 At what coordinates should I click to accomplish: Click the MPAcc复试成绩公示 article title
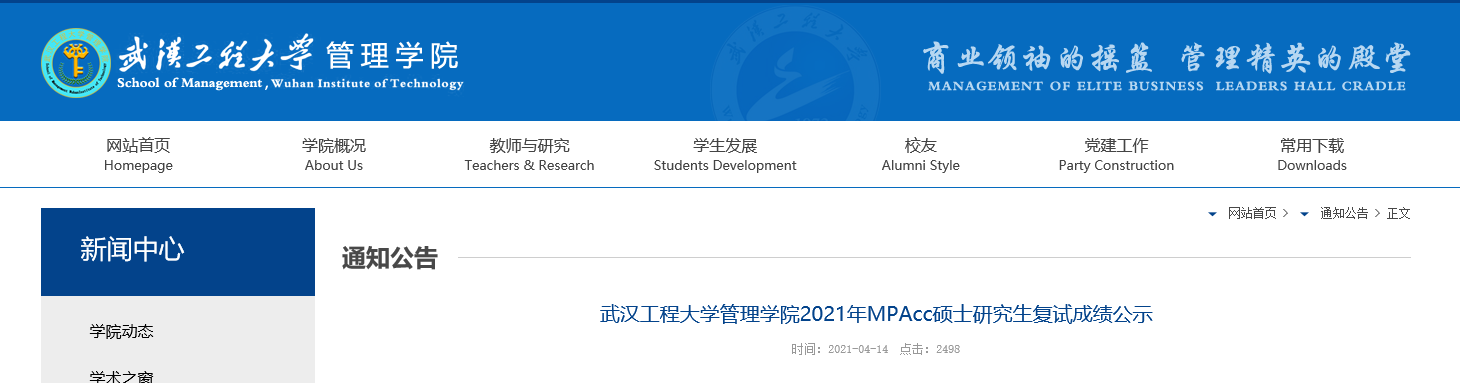pyautogui.click(x=876, y=315)
